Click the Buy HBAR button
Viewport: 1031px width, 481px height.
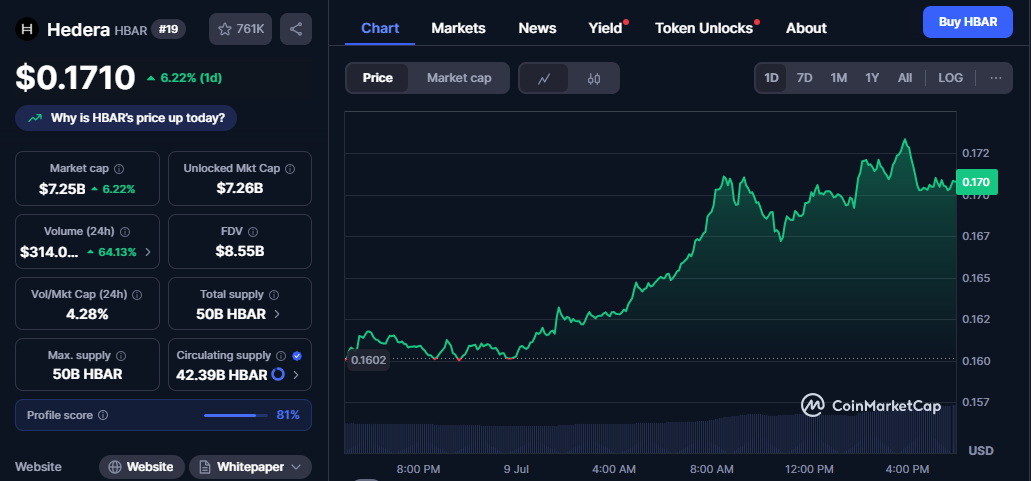[x=967, y=22]
